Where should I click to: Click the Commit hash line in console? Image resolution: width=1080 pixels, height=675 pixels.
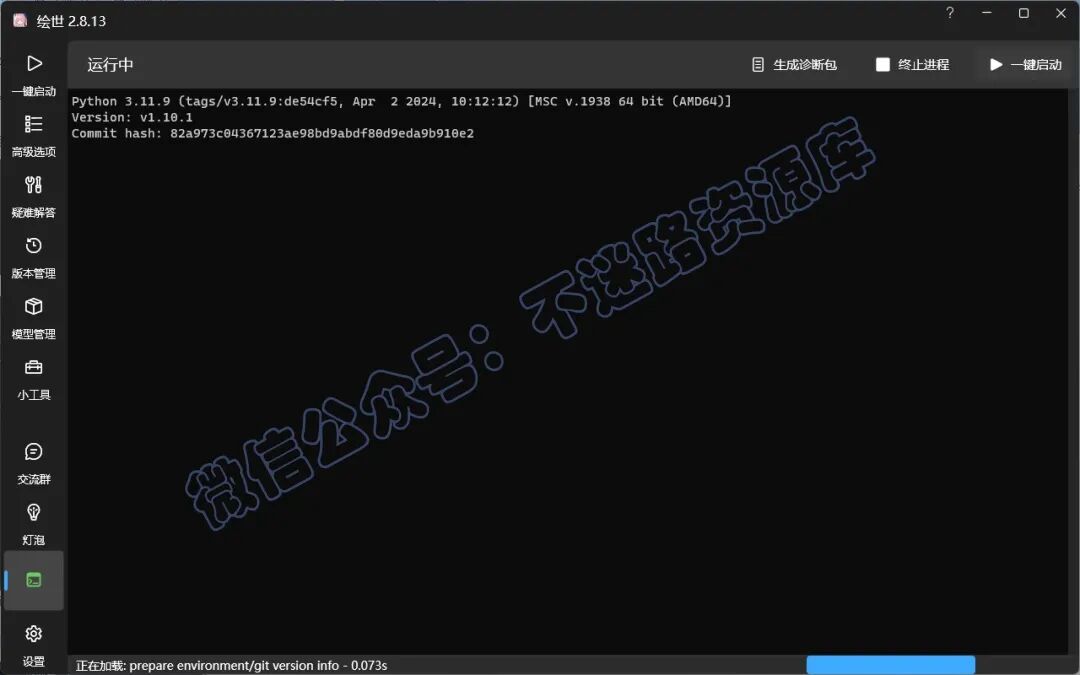(x=273, y=134)
